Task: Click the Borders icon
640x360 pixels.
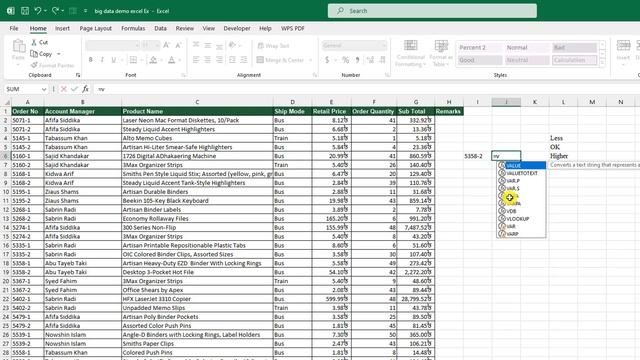Action: (133, 60)
